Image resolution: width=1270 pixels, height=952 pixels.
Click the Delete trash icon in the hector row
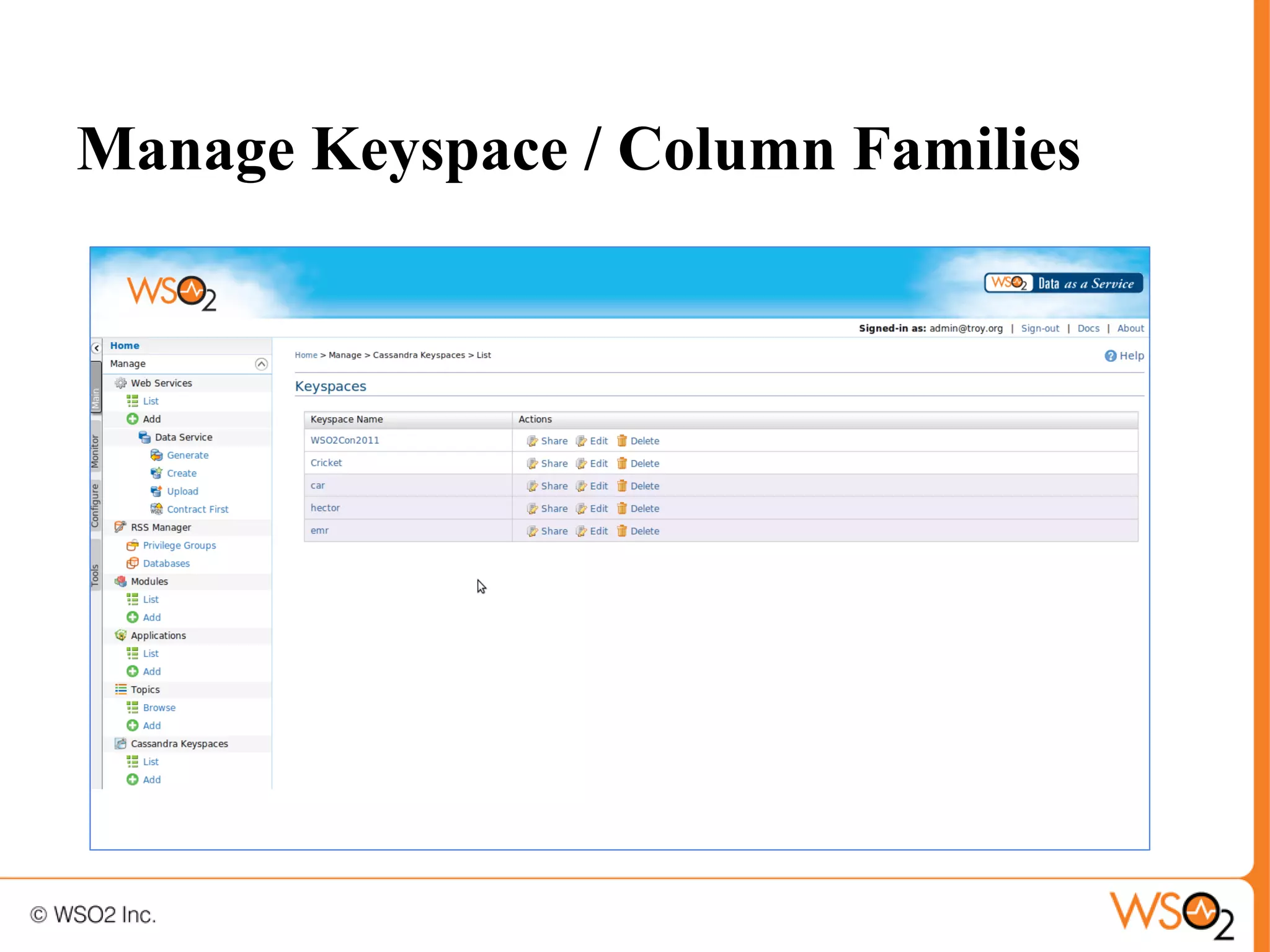pyautogui.click(x=622, y=508)
